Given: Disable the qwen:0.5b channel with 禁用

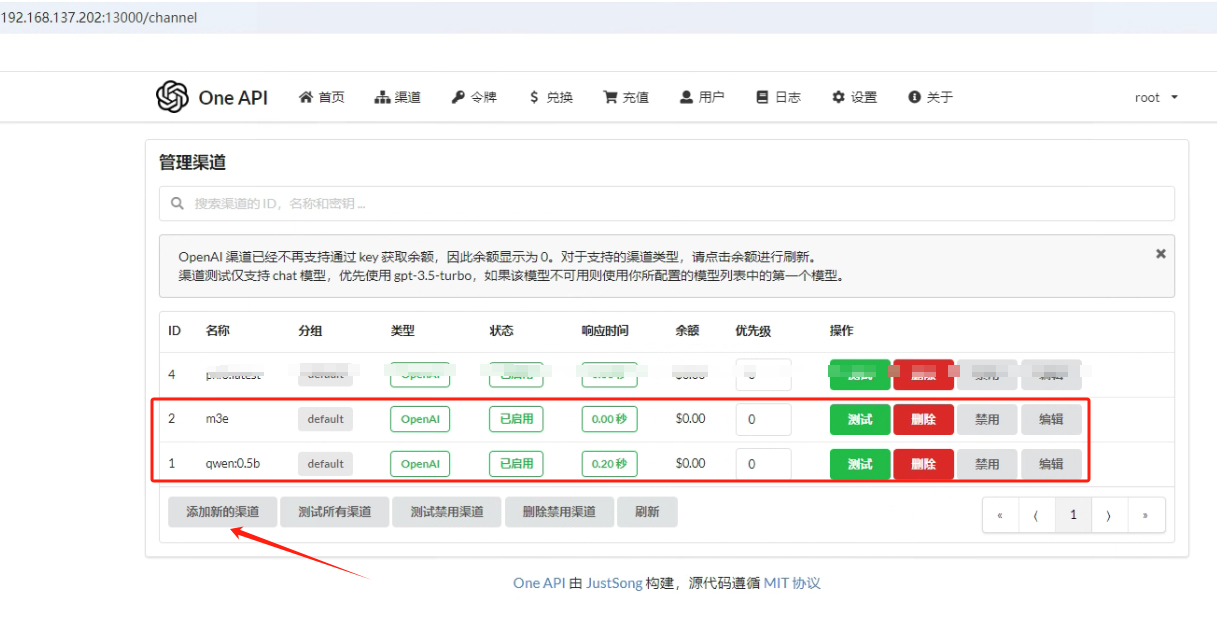Looking at the screenshot, I should point(987,464).
